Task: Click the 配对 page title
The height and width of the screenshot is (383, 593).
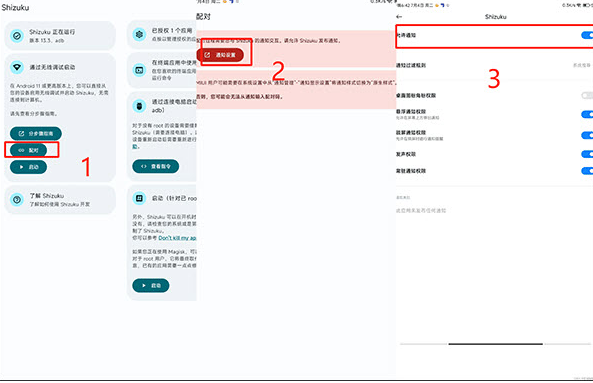Action: click(x=203, y=17)
